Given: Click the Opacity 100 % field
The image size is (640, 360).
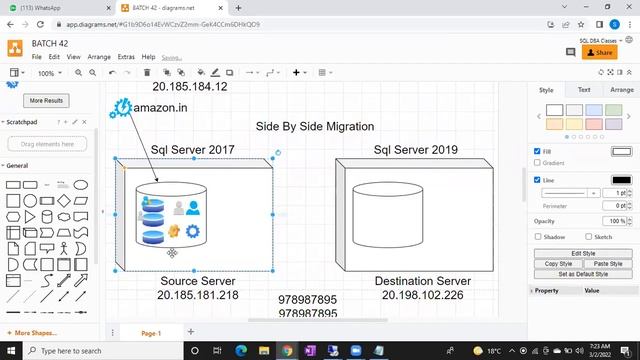Looking at the screenshot, I should [x=615, y=221].
